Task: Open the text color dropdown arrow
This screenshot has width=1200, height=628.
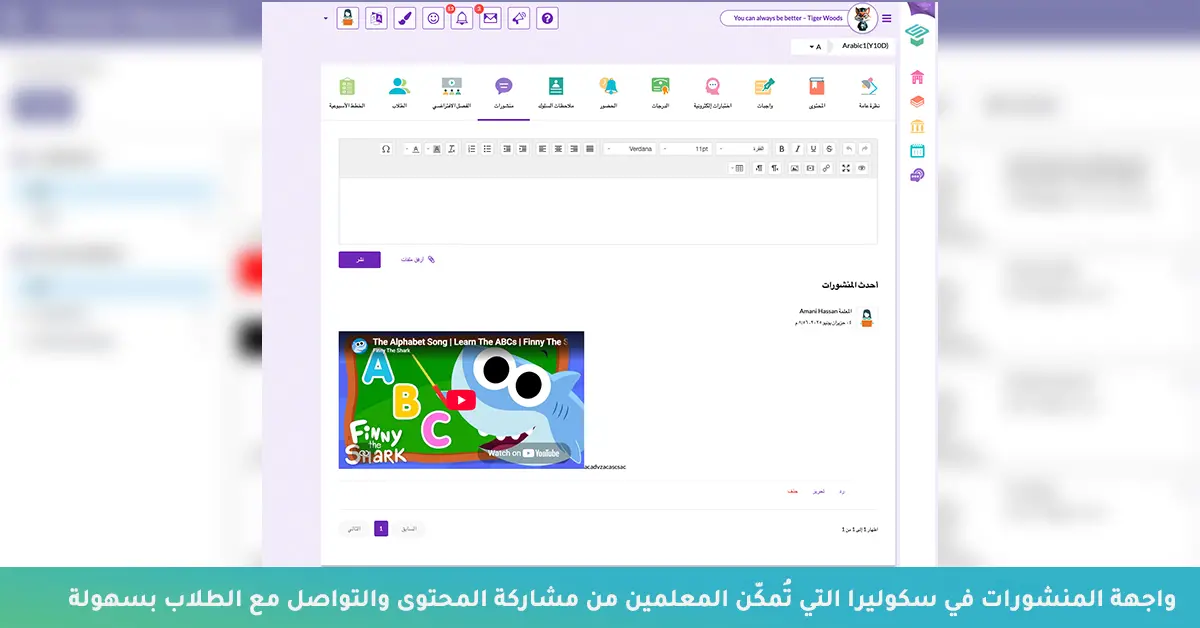Action: click(406, 149)
